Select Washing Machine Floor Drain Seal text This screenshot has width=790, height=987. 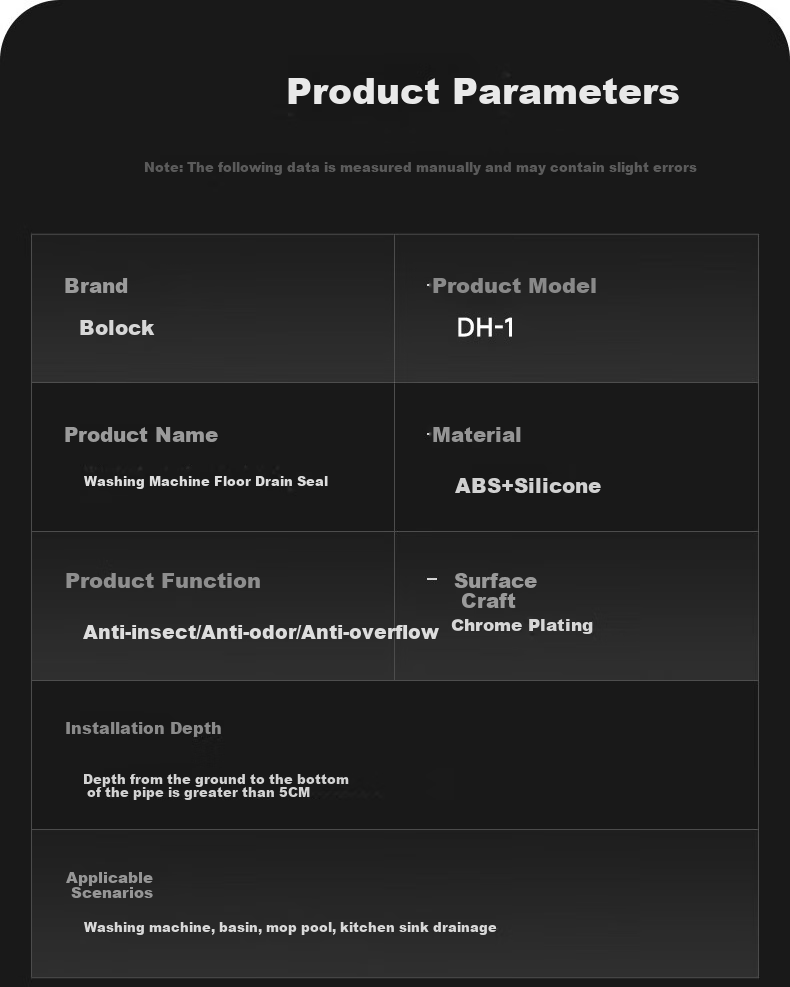pyautogui.click(x=206, y=482)
